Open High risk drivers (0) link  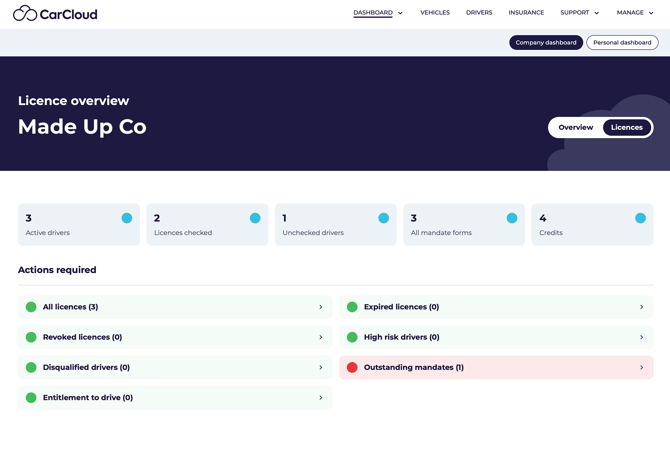(402, 337)
